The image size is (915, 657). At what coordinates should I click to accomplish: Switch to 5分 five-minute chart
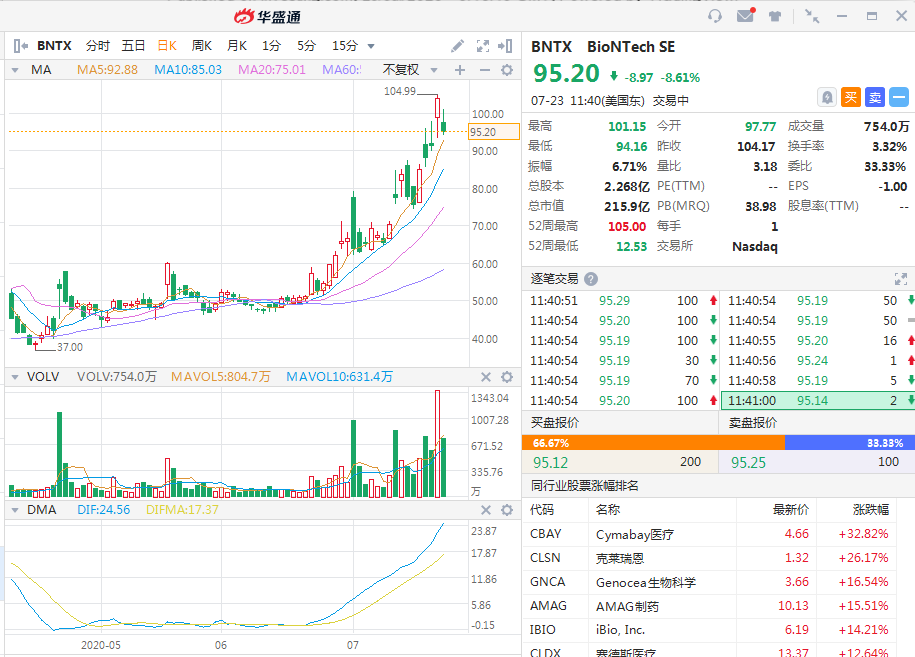tap(306, 46)
